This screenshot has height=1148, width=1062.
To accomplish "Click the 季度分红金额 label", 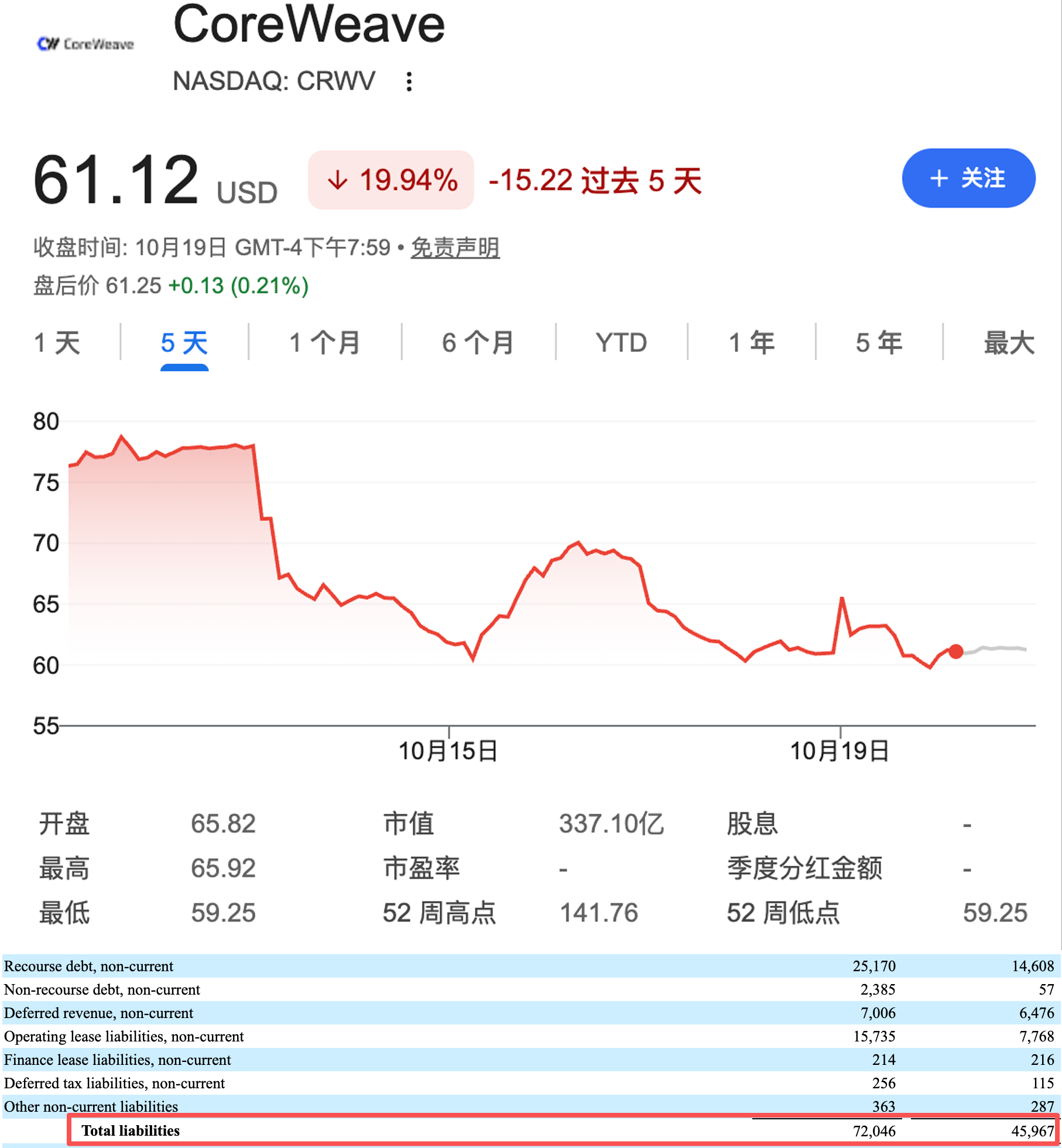I will click(804, 868).
